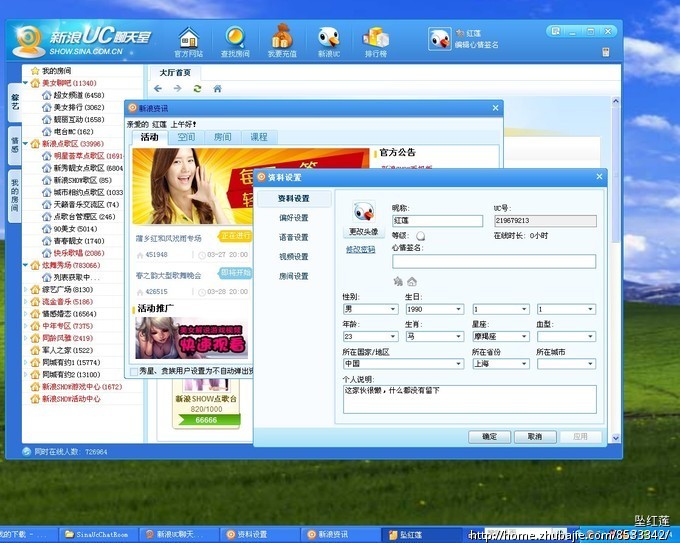Viewport: 680px width, 543px height.
Task: Click the orange house icon beside 综艺广场
Action: (x=35, y=289)
